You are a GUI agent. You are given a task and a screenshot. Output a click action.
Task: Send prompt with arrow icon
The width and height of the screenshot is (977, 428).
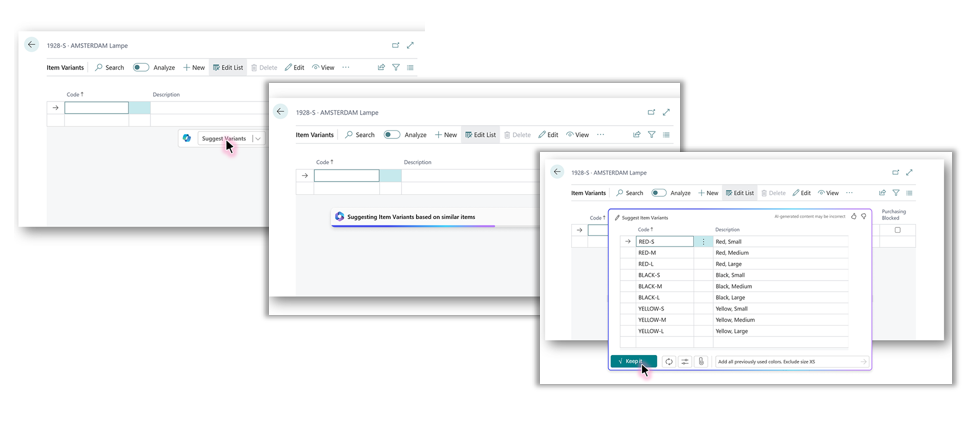(x=864, y=361)
